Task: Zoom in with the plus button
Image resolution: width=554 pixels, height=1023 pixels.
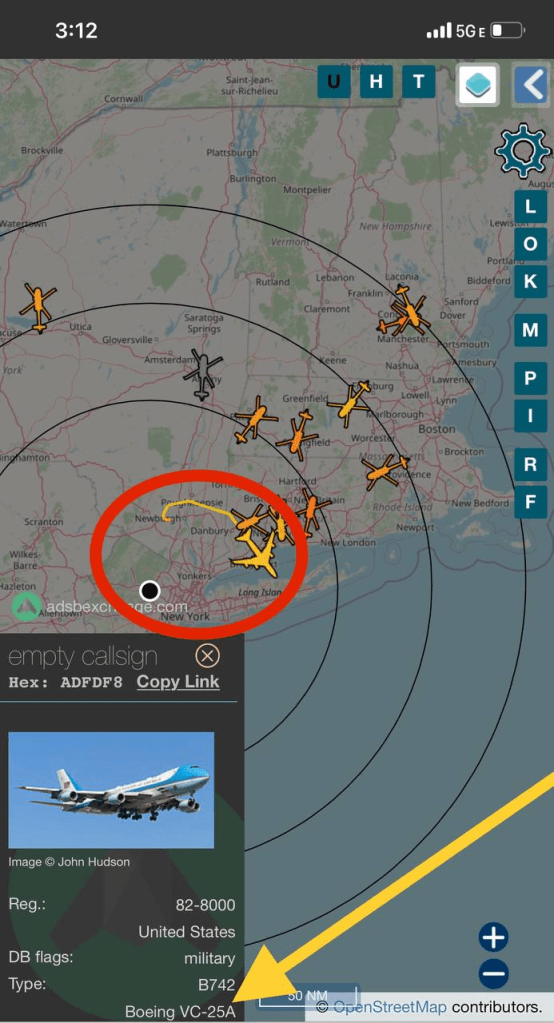Action: [494, 938]
